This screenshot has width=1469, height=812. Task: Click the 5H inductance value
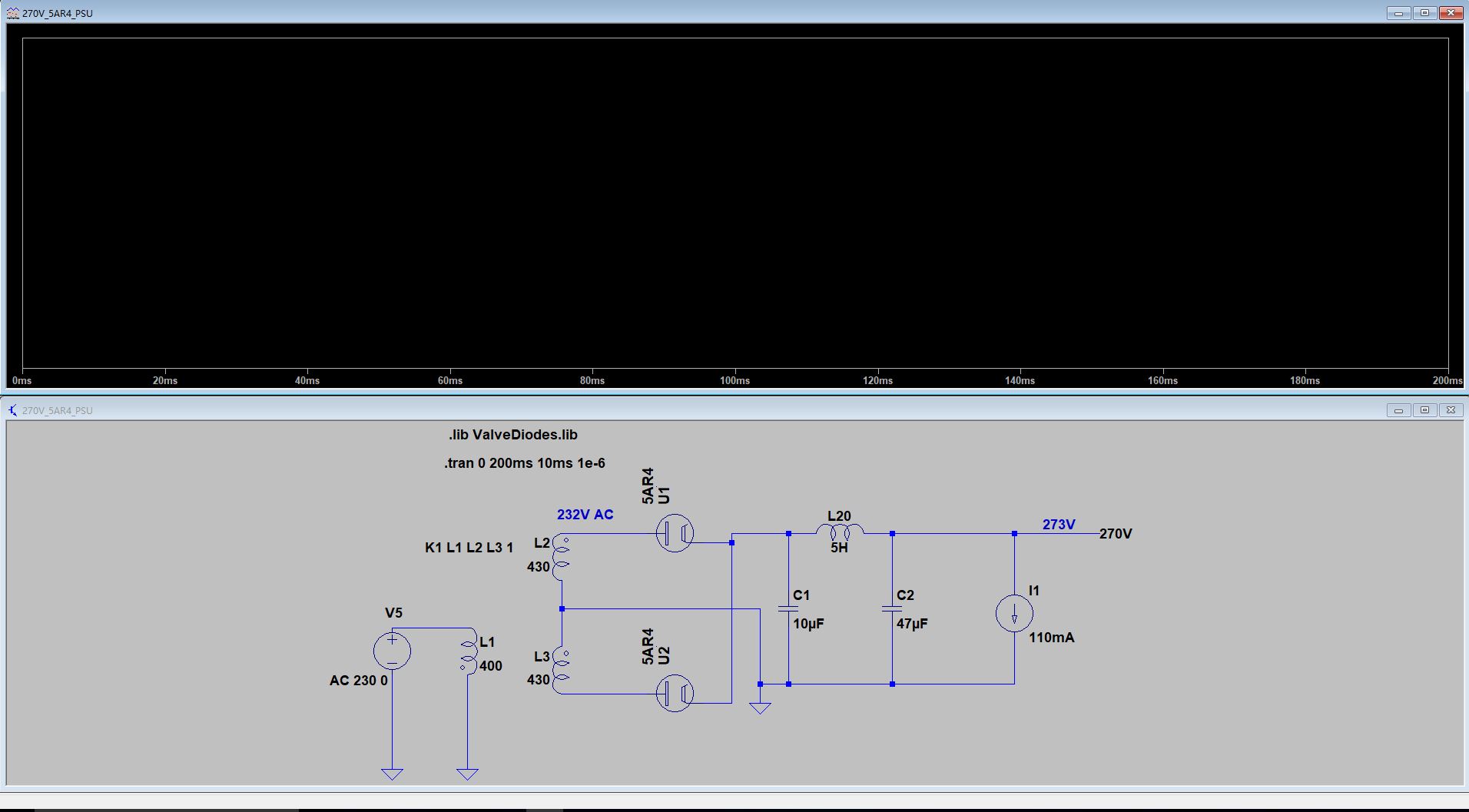839,549
